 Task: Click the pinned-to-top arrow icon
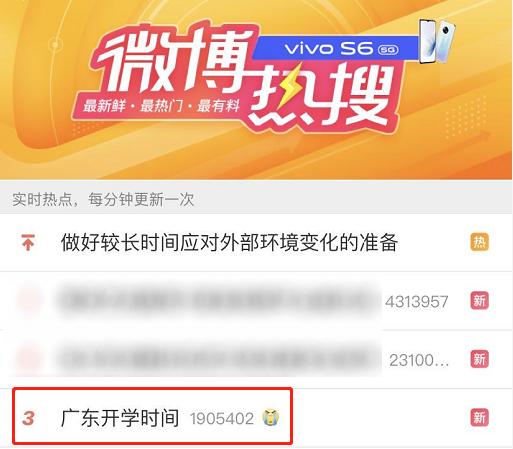pos(28,242)
